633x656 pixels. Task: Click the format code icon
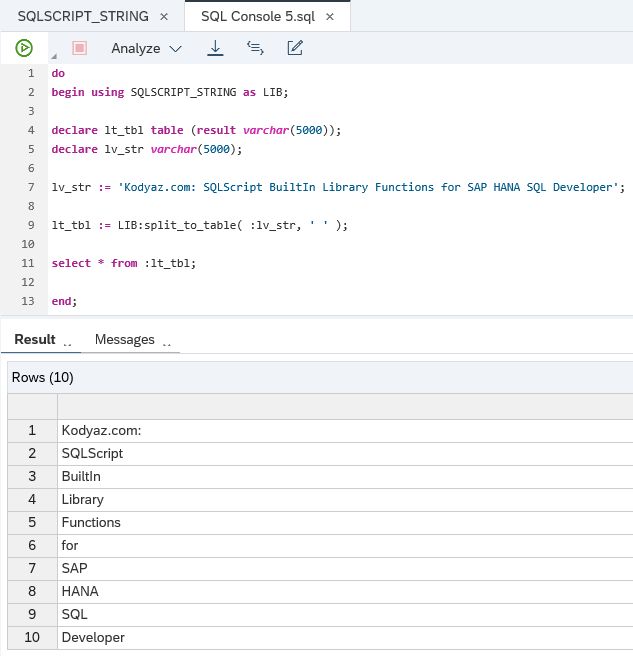click(255, 48)
